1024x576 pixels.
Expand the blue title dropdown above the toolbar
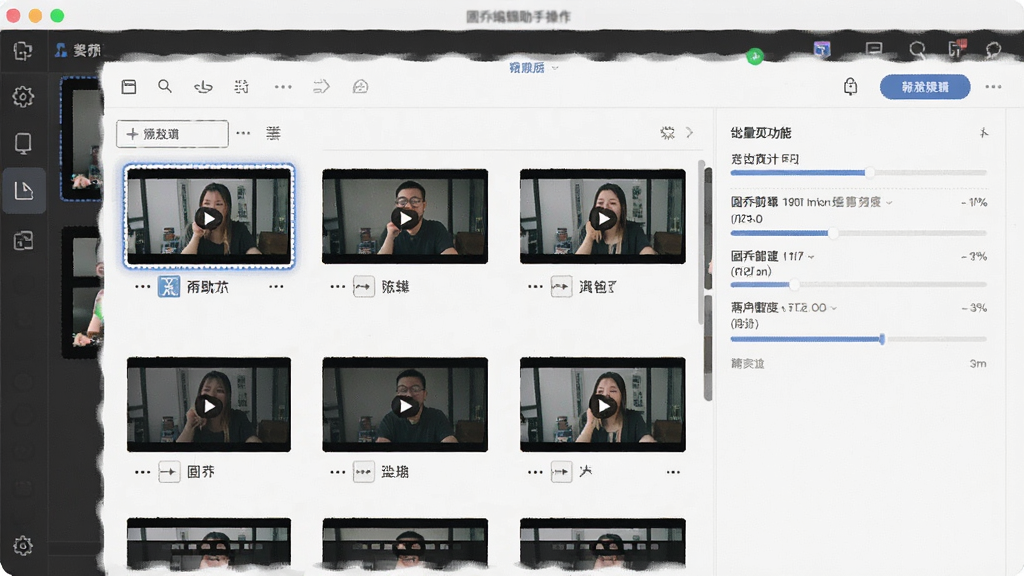(x=534, y=67)
